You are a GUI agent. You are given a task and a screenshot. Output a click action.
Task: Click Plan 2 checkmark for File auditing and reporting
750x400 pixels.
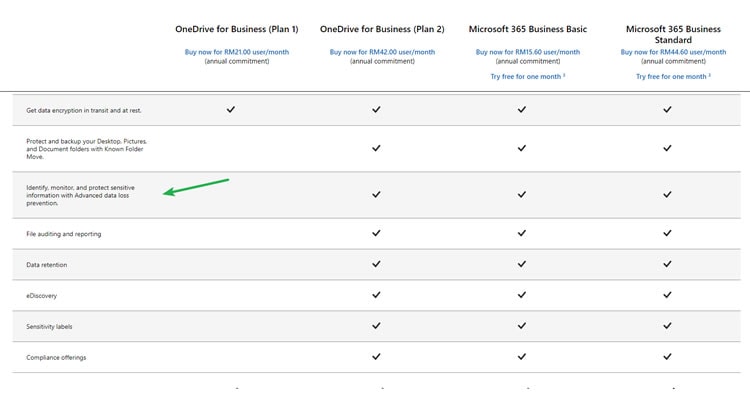(x=376, y=233)
